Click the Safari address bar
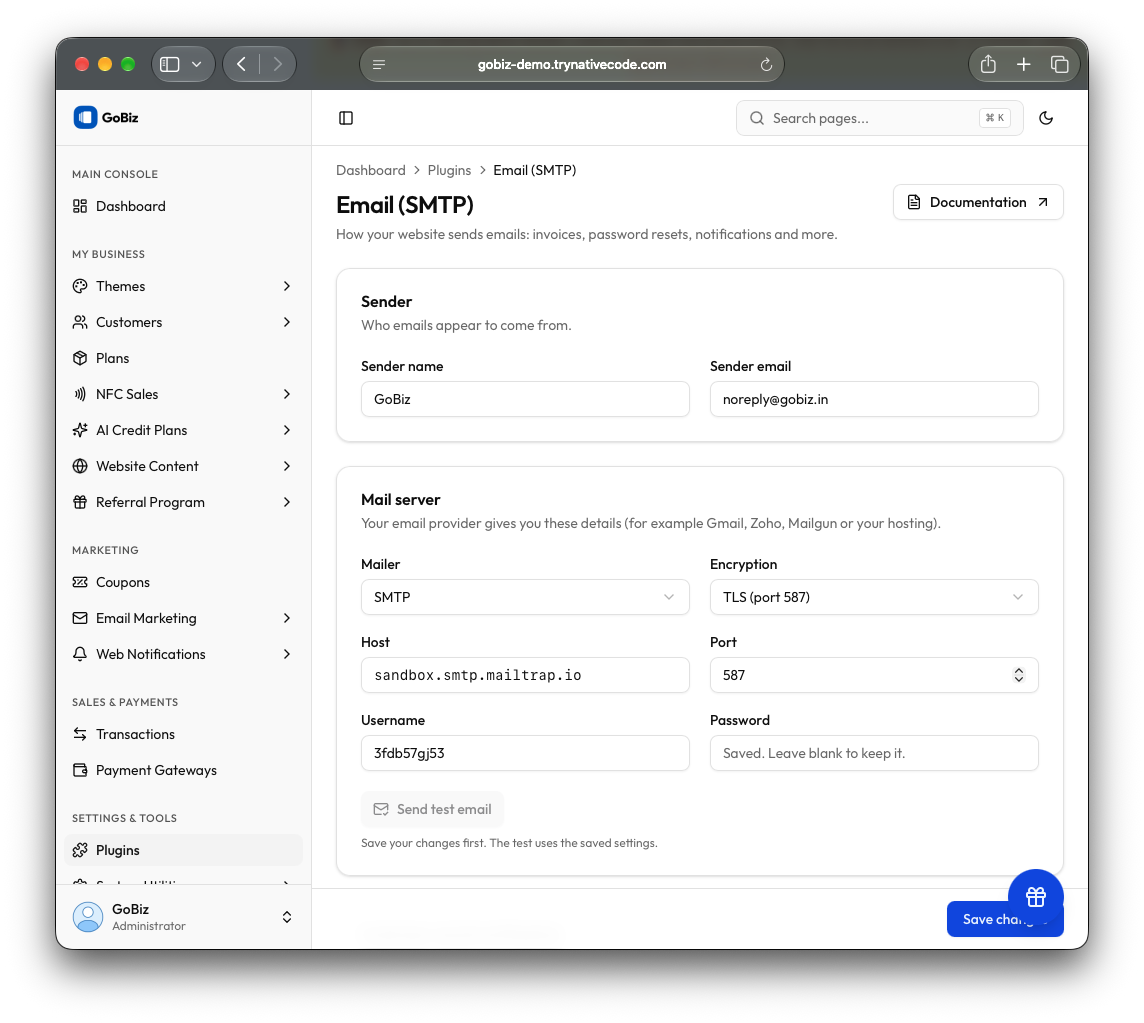This screenshot has height=1023, width=1144. coord(572,64)
